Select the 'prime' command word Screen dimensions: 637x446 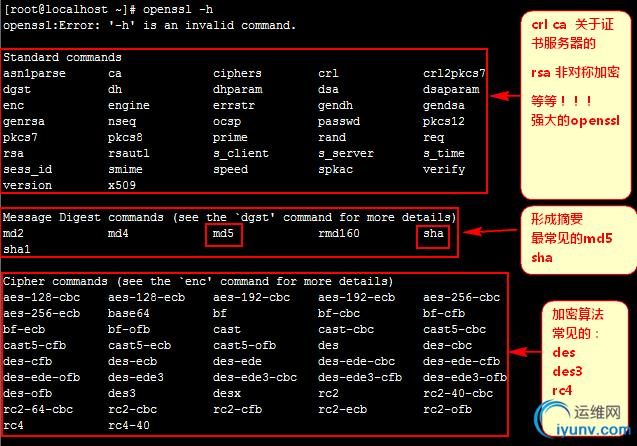click(230, 137)
